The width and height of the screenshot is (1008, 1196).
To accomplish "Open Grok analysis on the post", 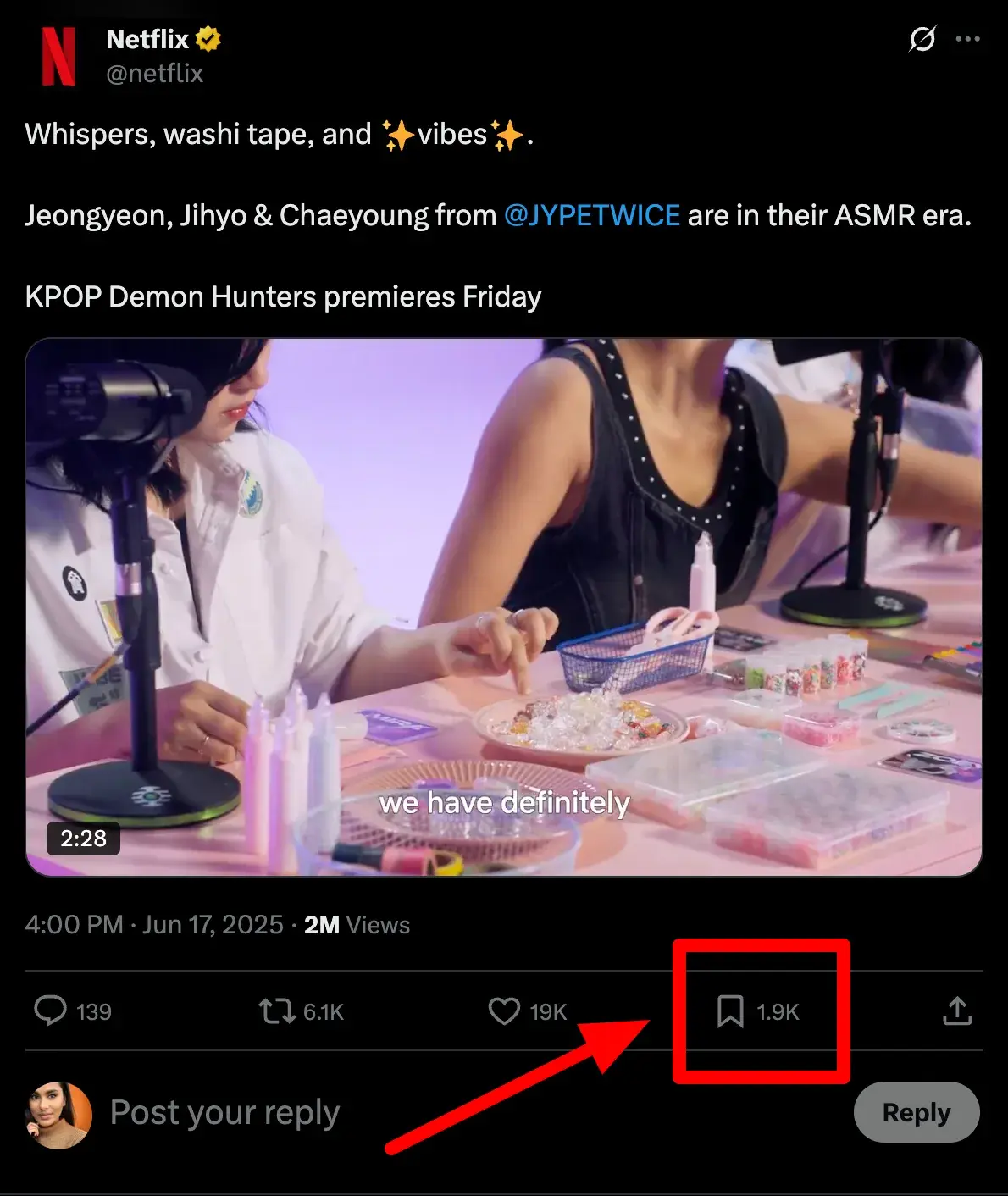I will pyautogui.click(x=922, y=39).
